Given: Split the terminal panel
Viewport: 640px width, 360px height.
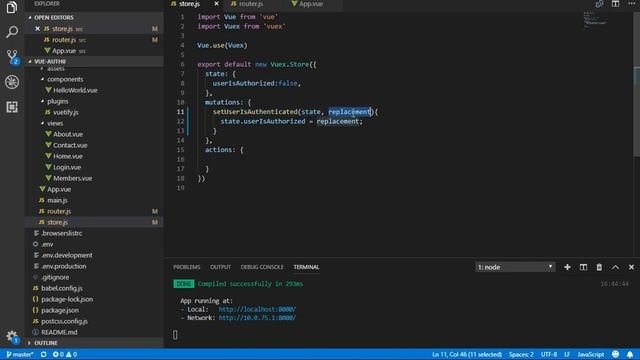Looking at the screenshot, I should click(583, 267).
